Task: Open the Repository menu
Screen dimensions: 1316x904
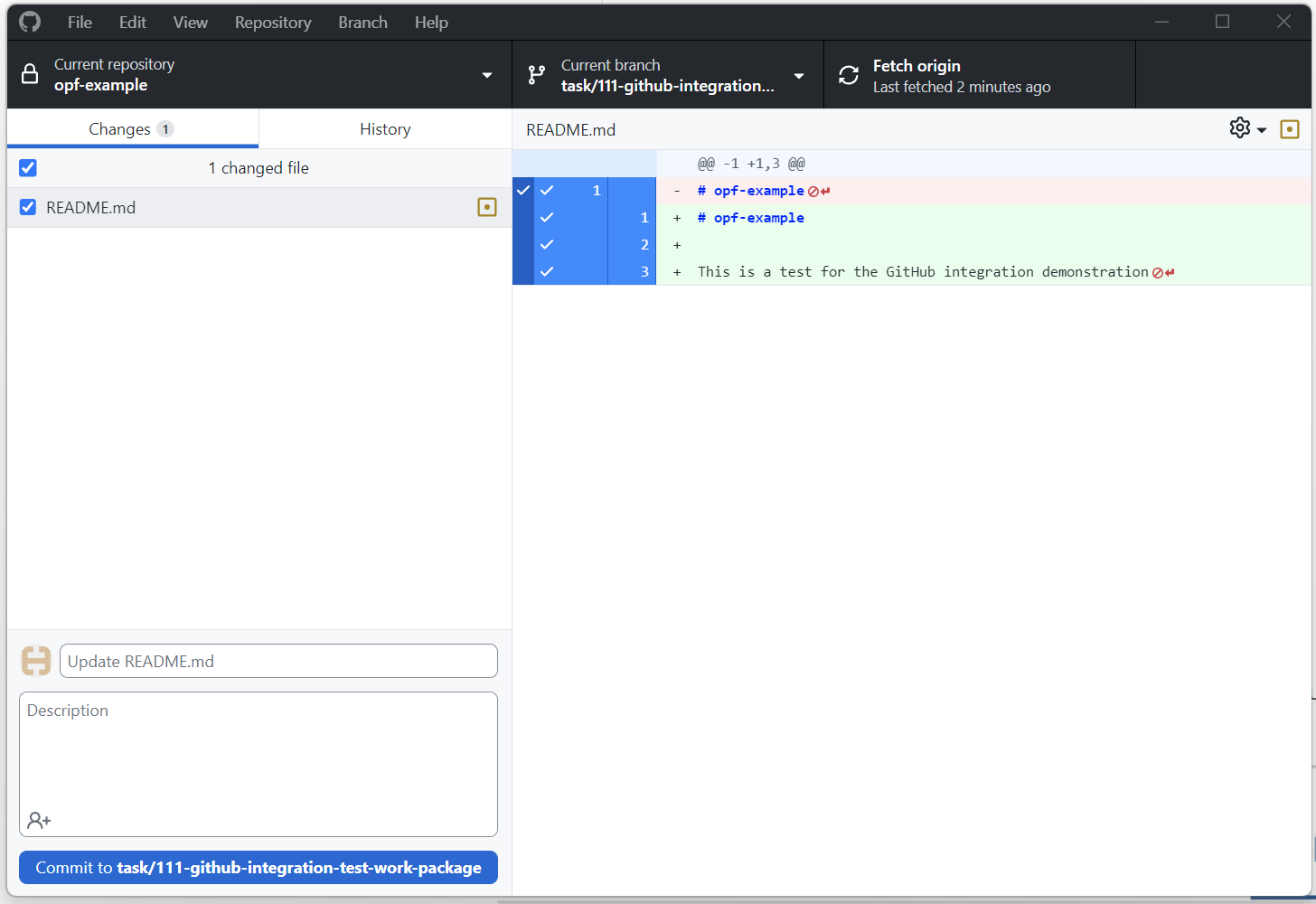Action: 272,22
